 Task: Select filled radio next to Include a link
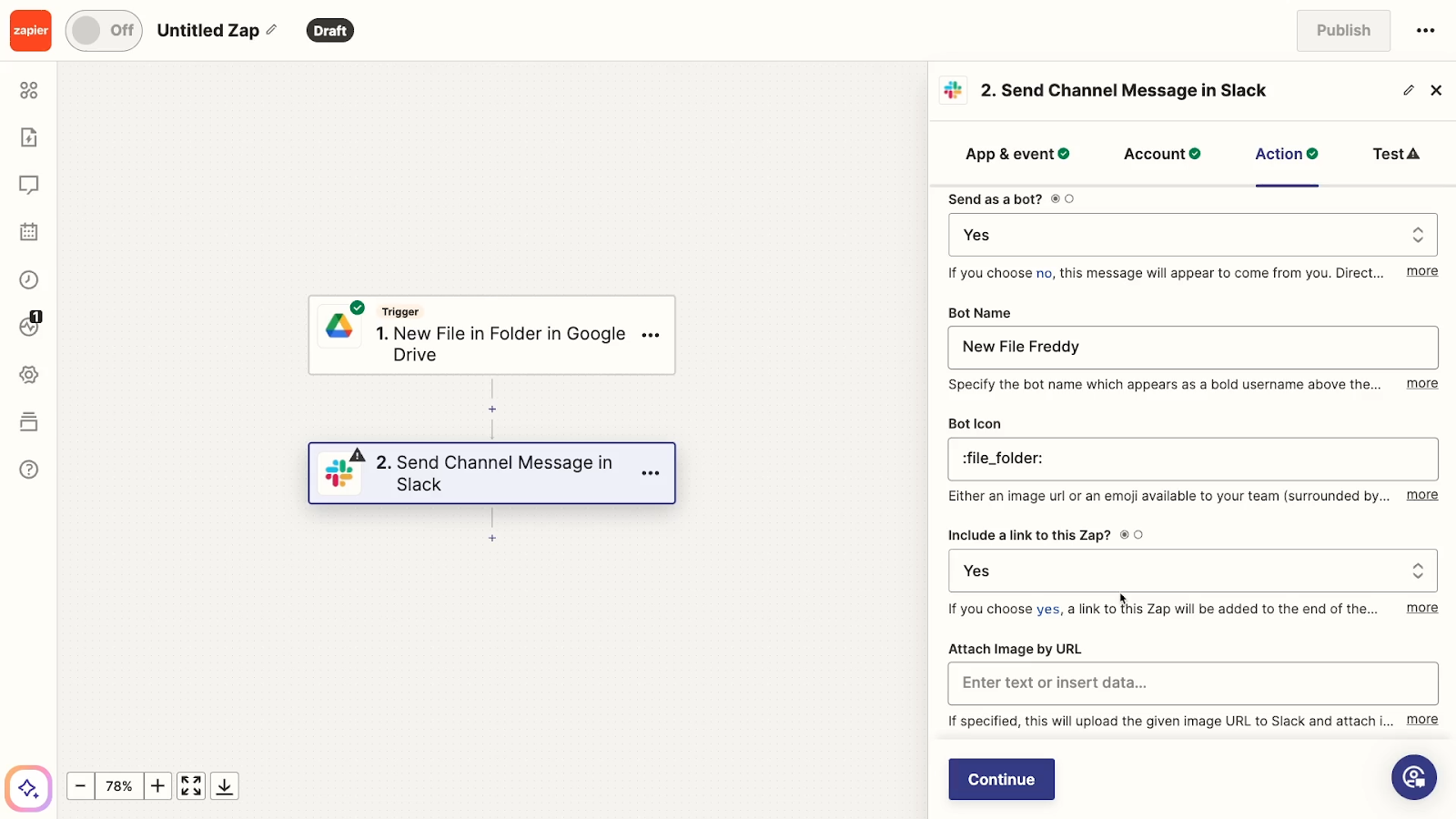[x=1125, y=535]
